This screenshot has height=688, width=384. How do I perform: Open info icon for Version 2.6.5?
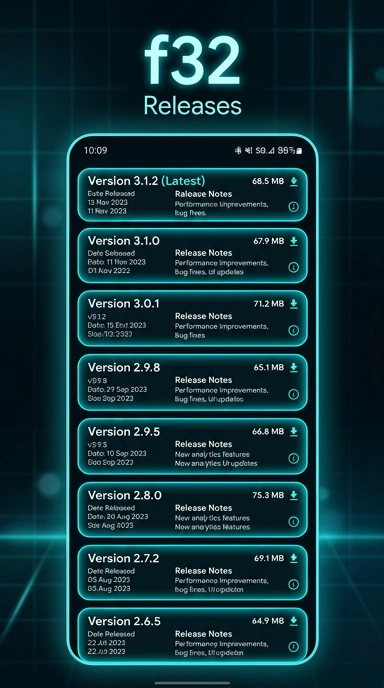pyautogui.click(x=294, y=647)
